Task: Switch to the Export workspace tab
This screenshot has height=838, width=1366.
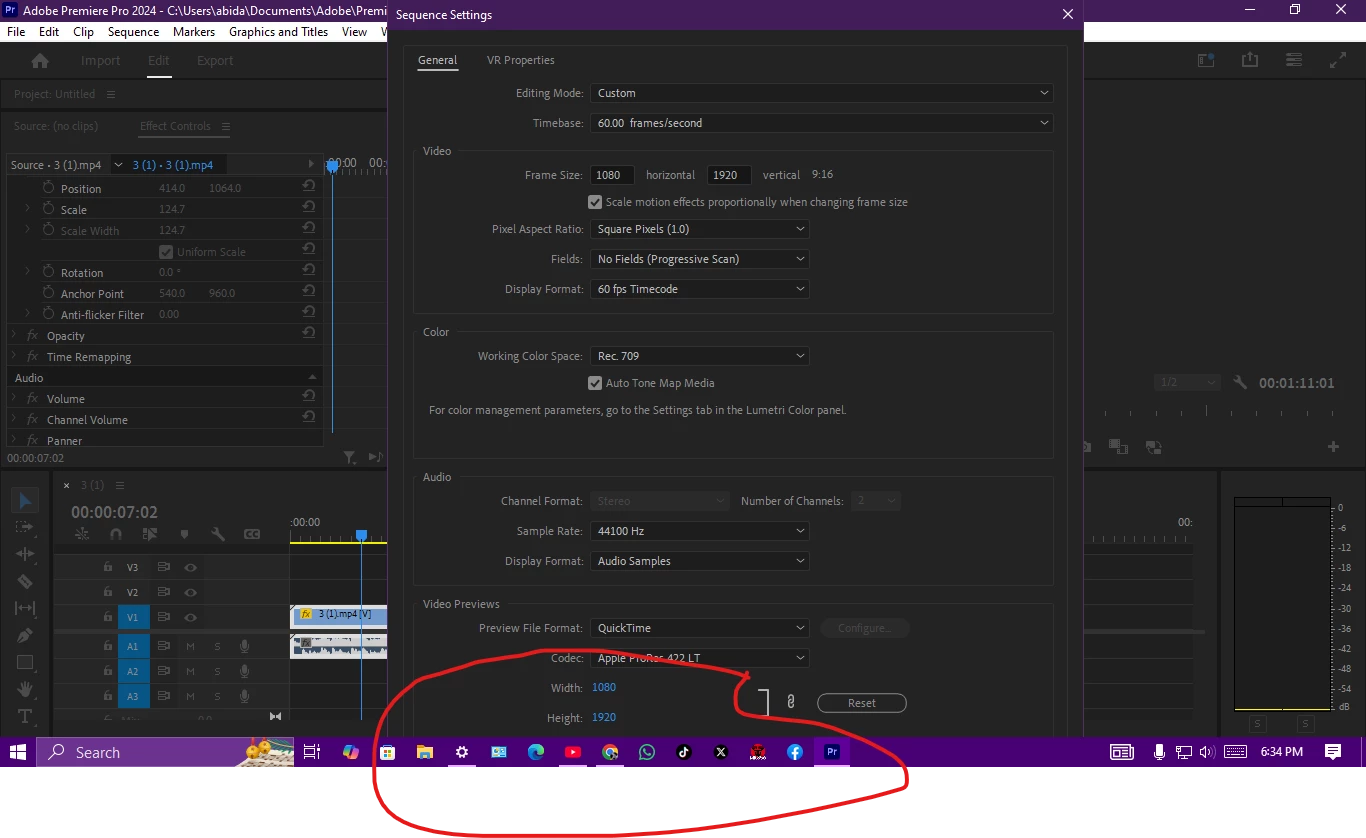Action: tap(215, 61)
